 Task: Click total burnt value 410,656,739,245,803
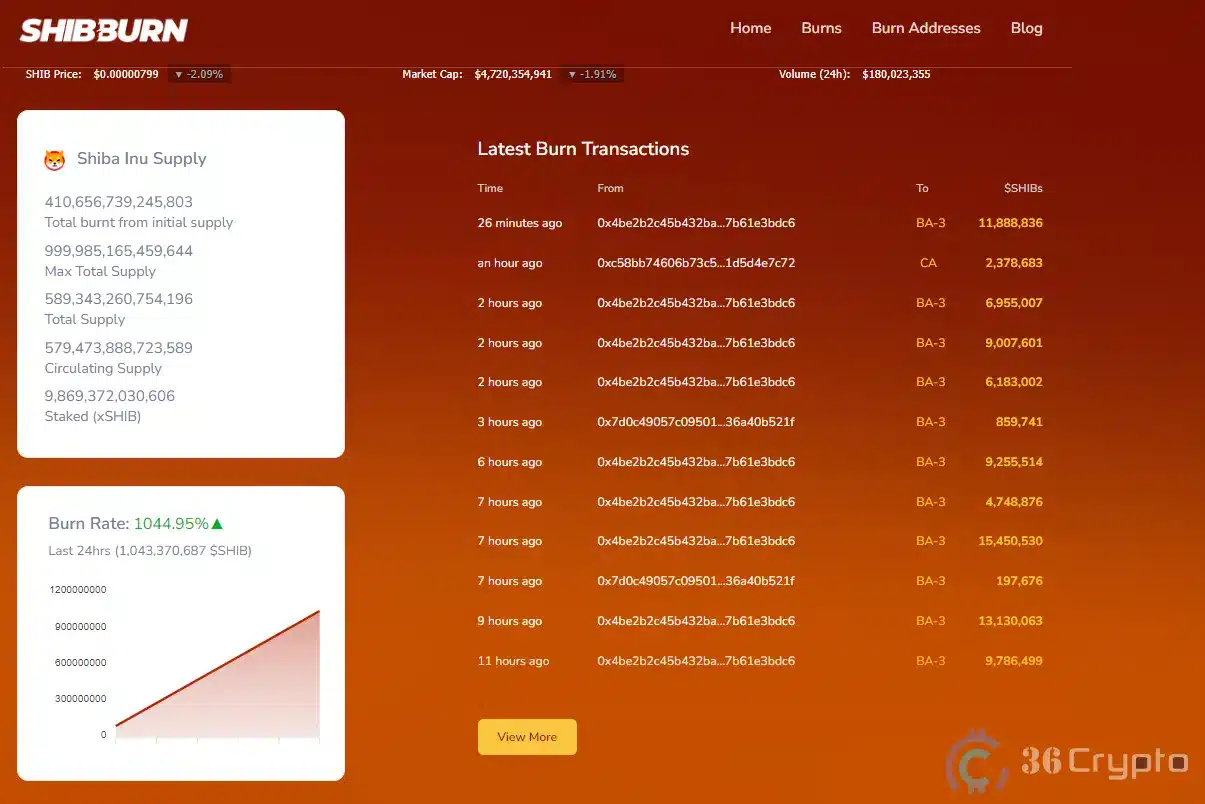119,202
